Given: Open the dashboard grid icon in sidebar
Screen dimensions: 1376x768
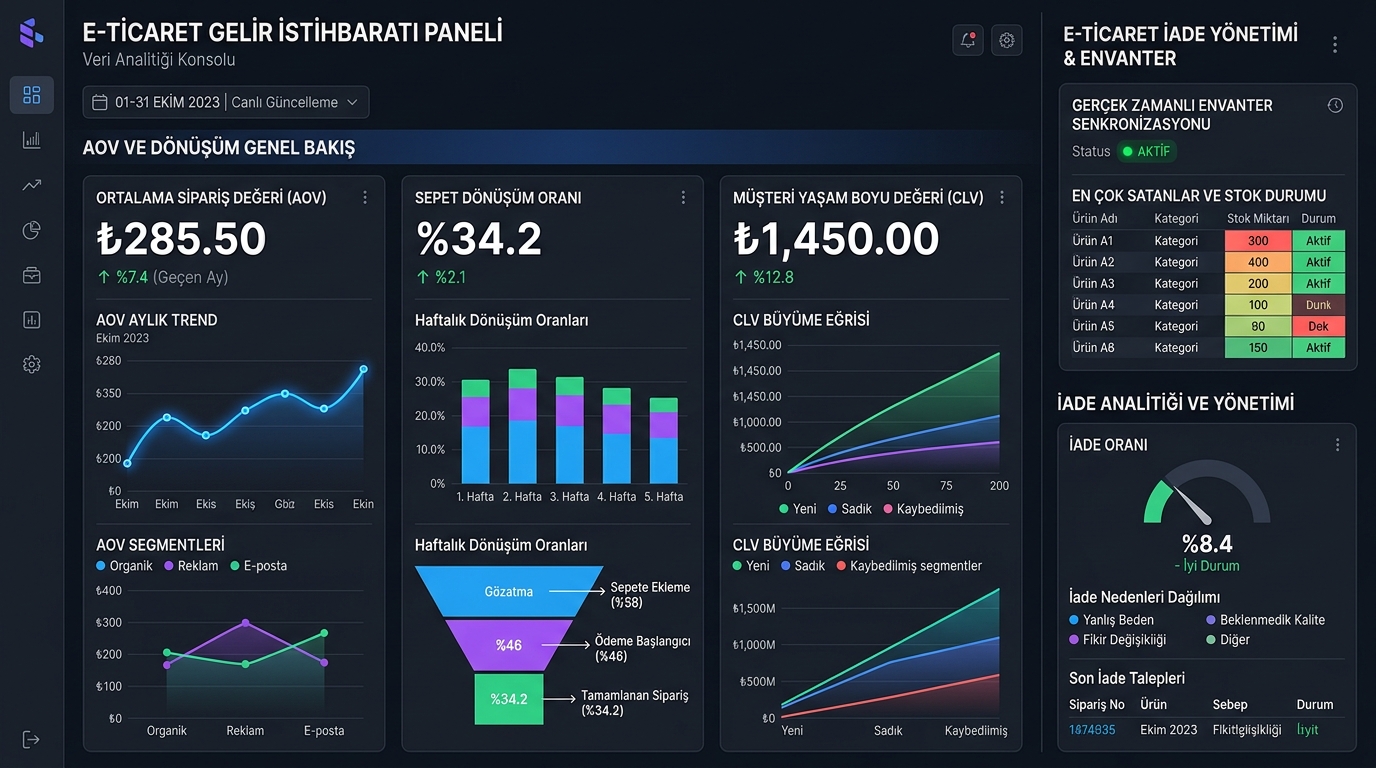Looking at the screenshot, I should click(x=31, y=95).
